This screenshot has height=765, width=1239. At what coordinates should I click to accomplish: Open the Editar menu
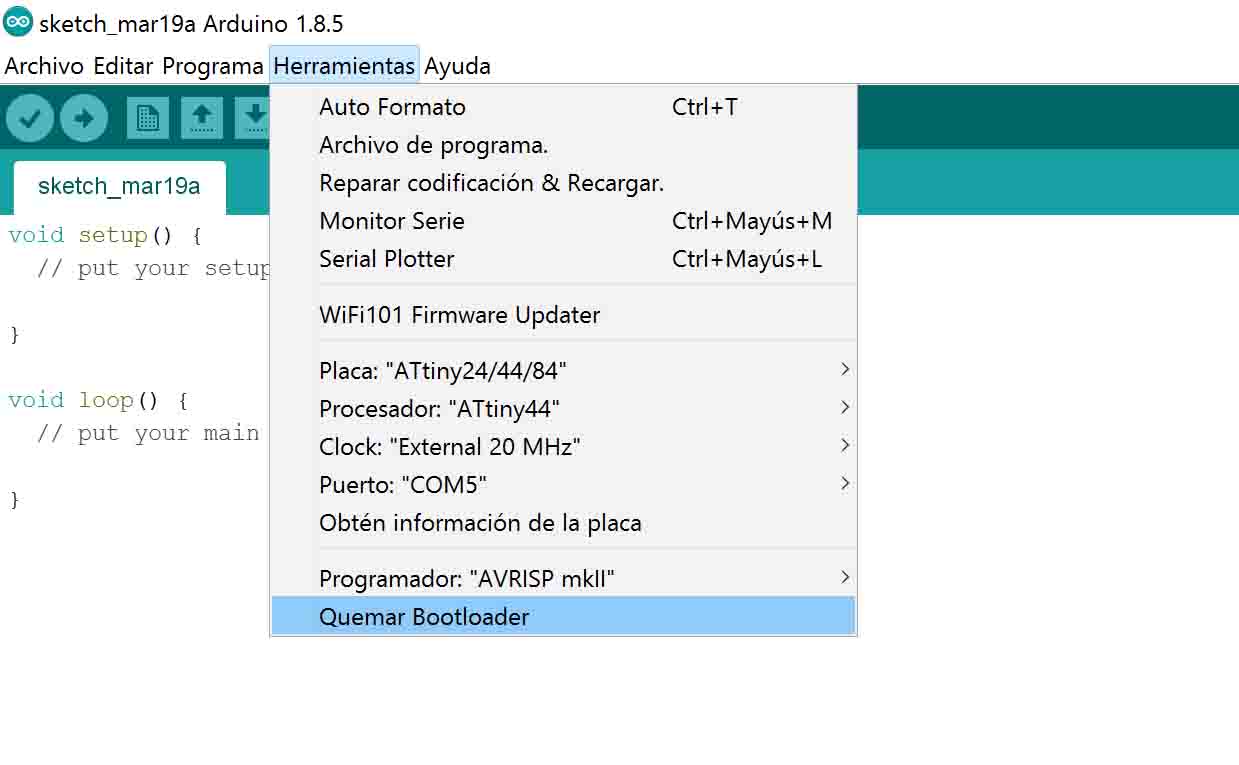point(123,66)
